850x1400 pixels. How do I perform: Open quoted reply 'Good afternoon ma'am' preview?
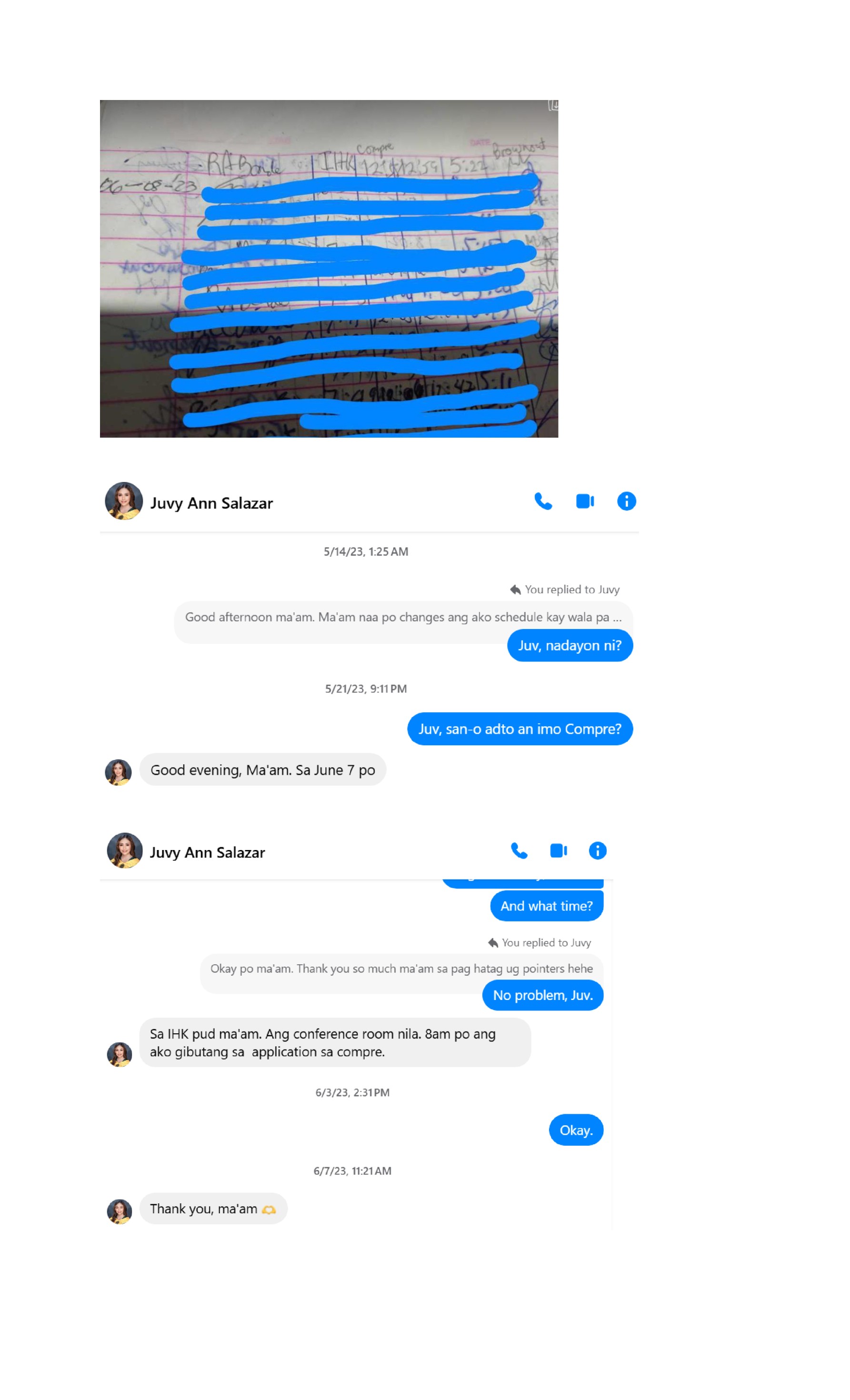(403, 617)
